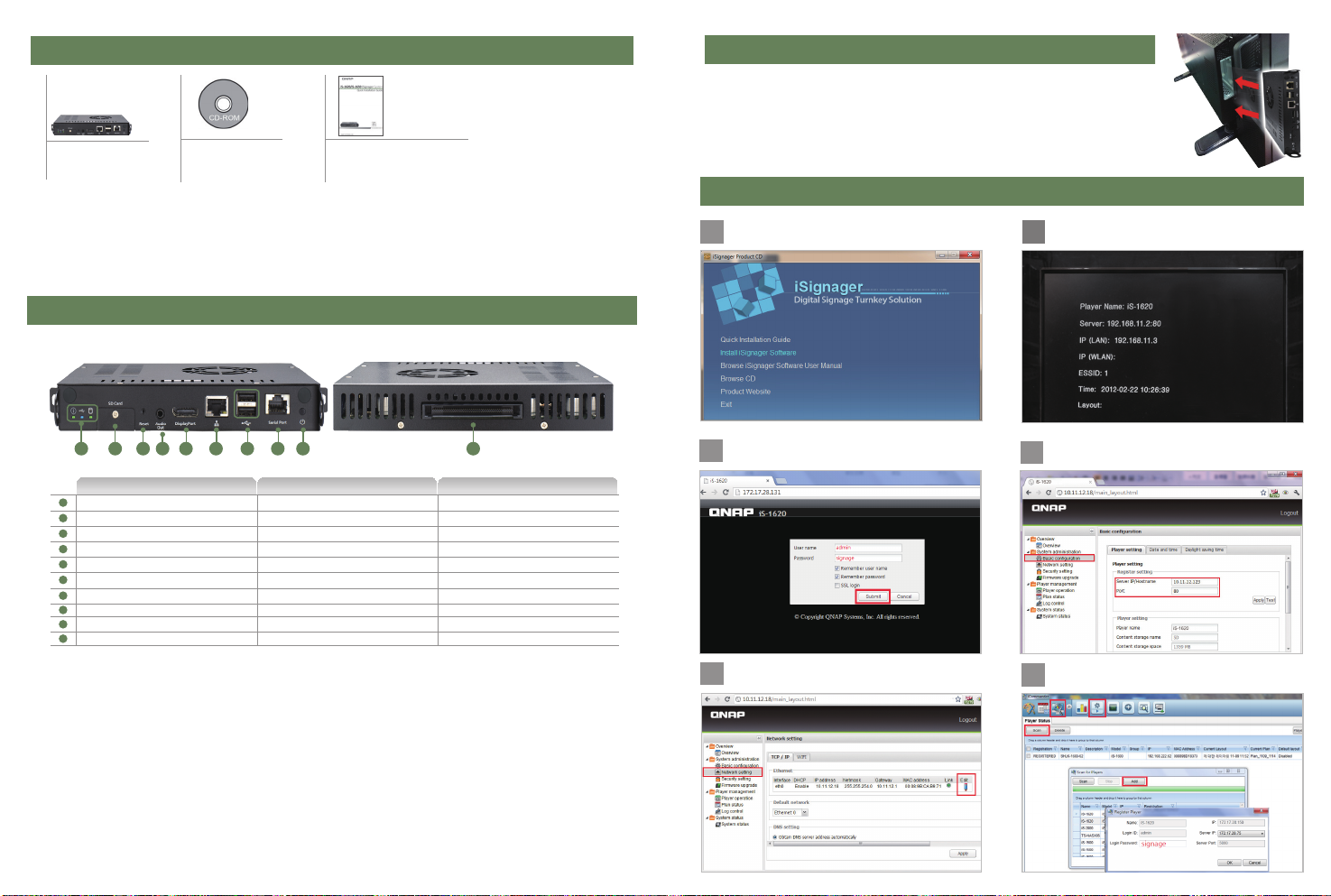Click OK in the Register Player dialog

pyautogui.click(x=1230, y=863)
